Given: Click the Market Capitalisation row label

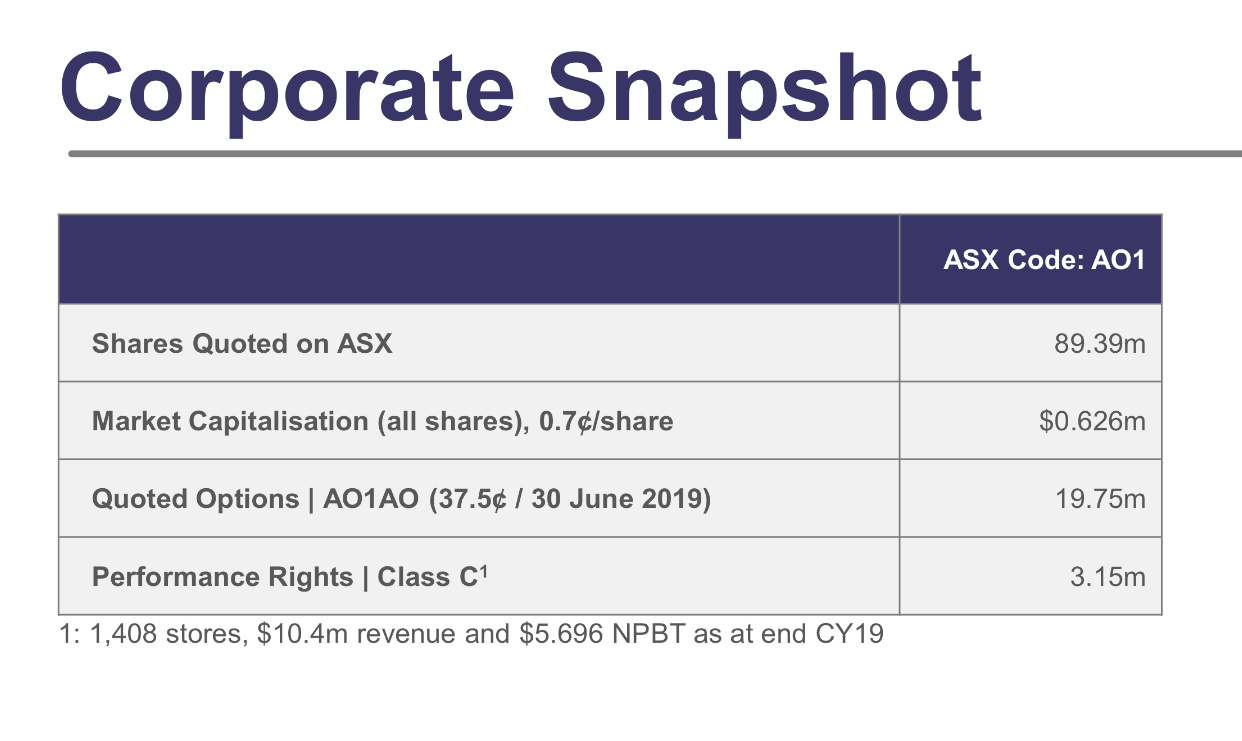Looking at the screenshot, I should click(382, 421).
